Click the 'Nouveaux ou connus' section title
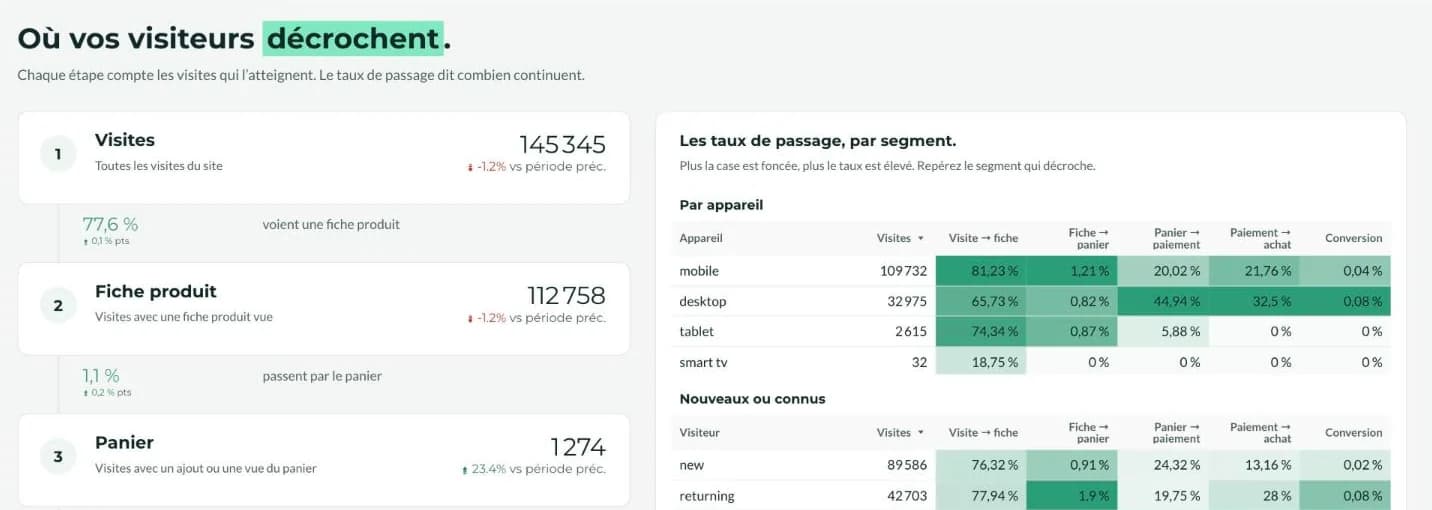The image size is (1432, 510). [x=752, y=399]
